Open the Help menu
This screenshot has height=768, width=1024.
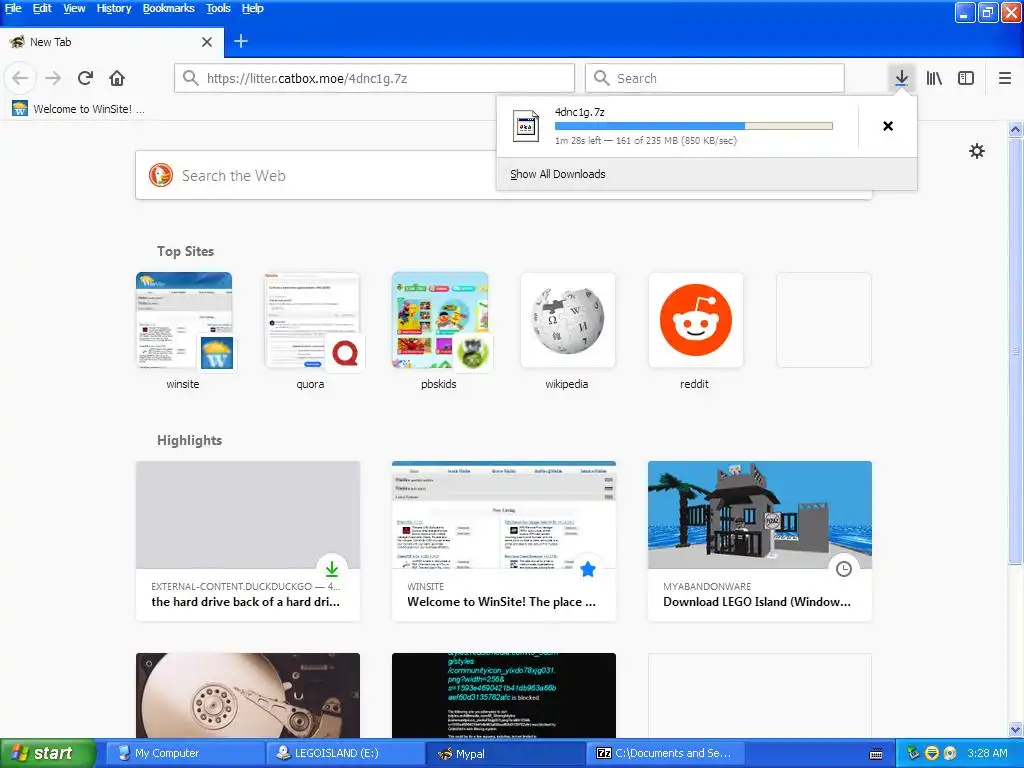coord(252,8)
